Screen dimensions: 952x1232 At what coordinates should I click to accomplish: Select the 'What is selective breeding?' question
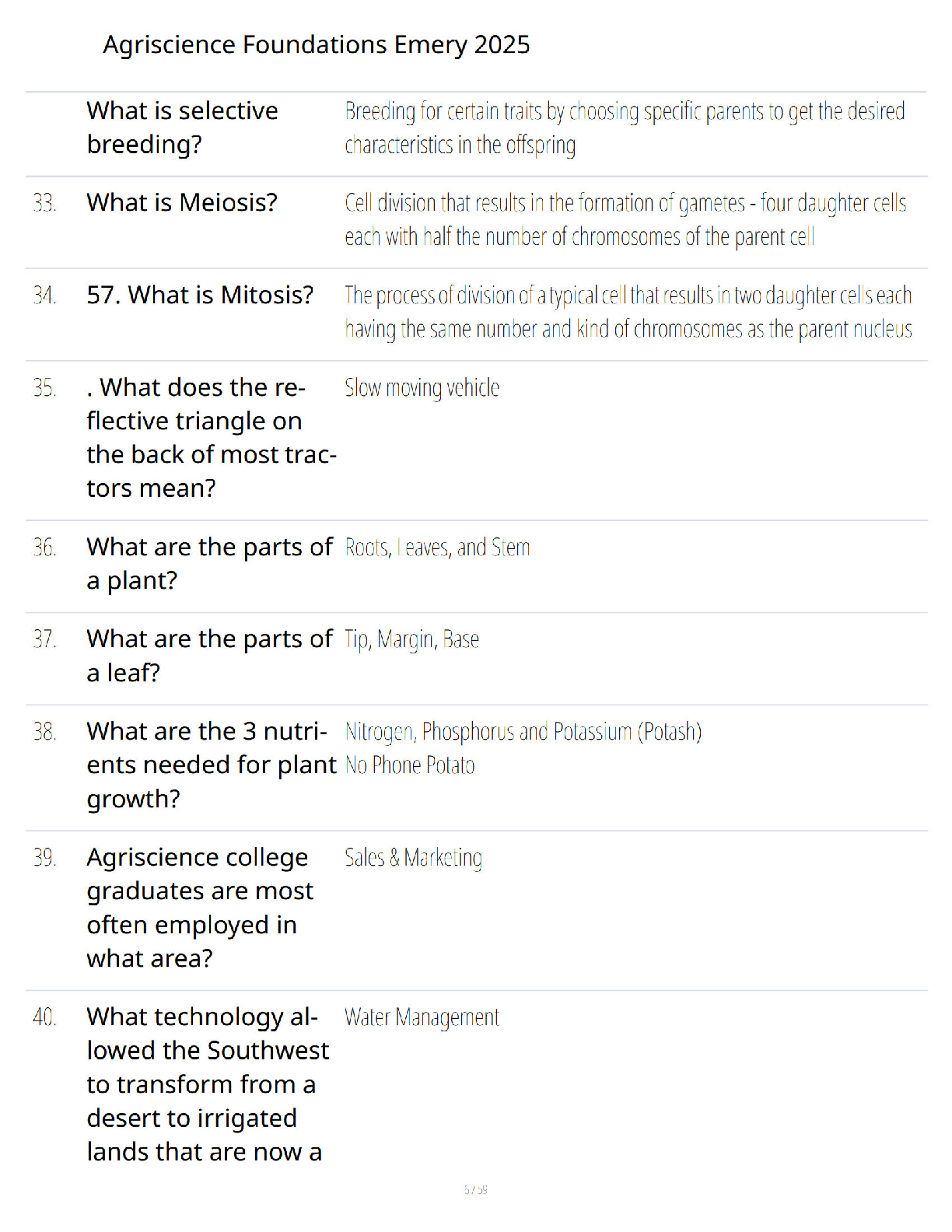(182, 128)
